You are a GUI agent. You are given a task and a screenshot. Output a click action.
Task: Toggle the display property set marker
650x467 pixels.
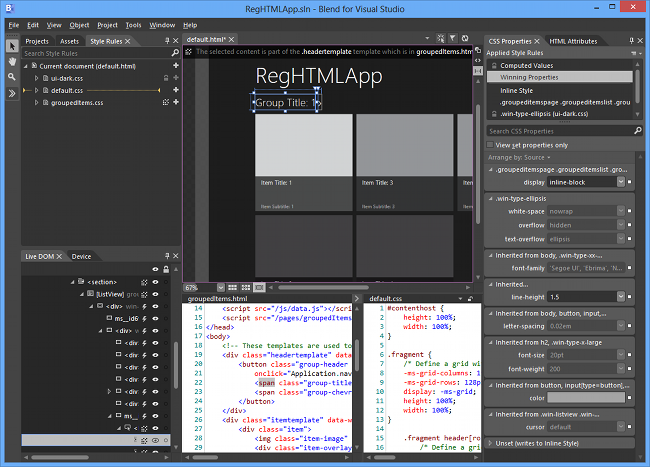[x=629, y=182]
